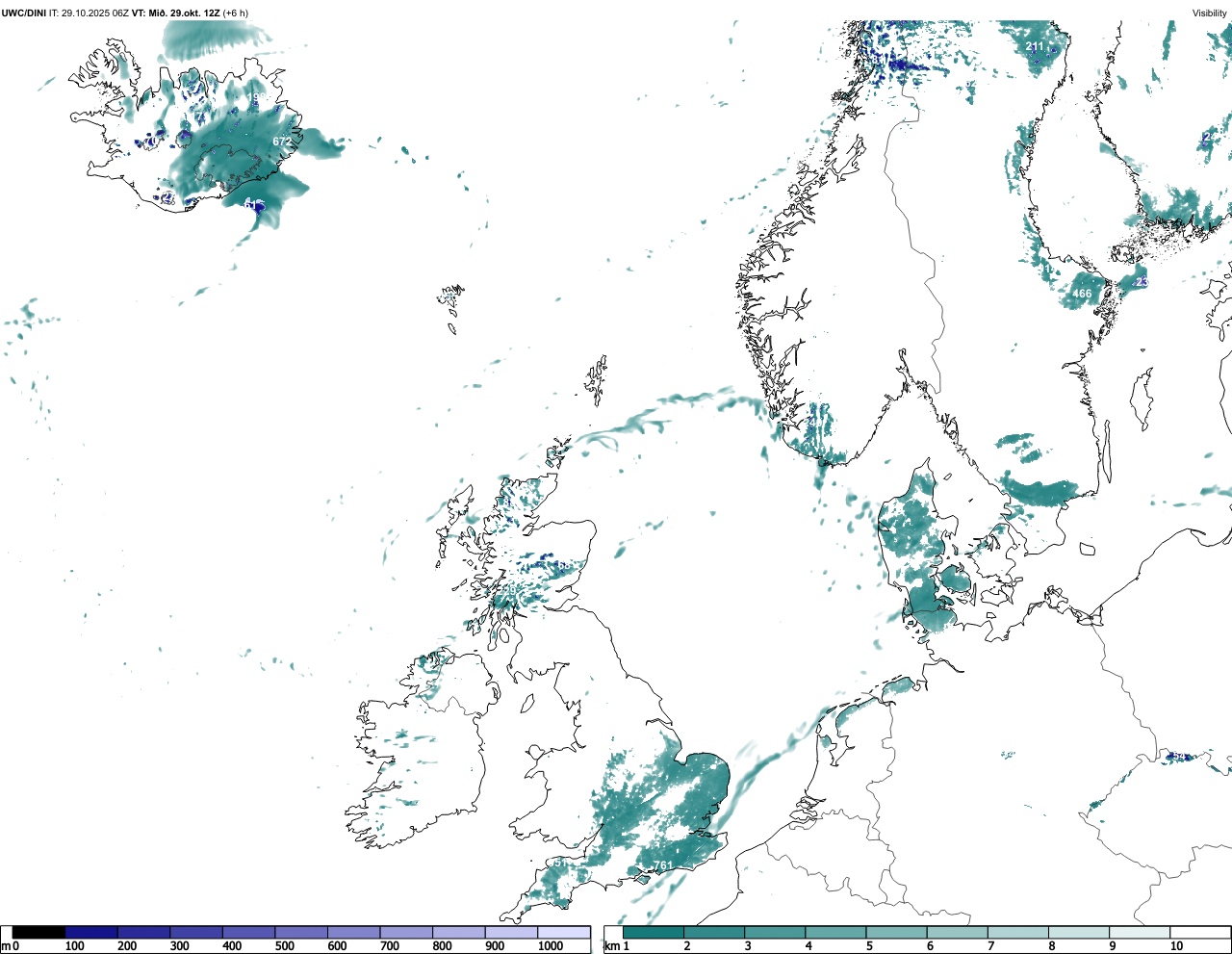Screen dimensions: 1232x954
Task: Select the 9–10 km lightest teal swatch
Action: point(1140,932)
